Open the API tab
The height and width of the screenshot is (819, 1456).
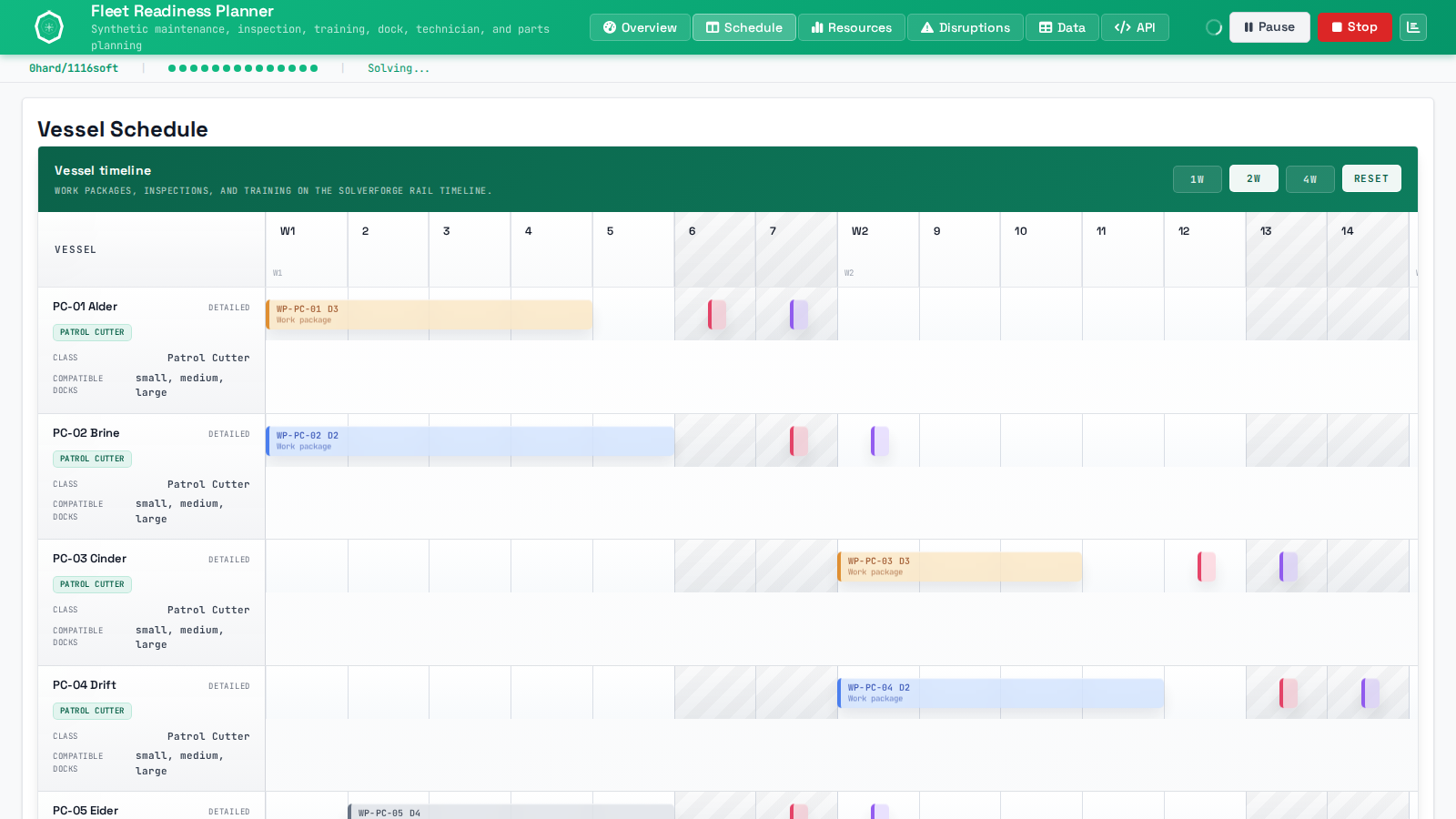point(1135,27)
